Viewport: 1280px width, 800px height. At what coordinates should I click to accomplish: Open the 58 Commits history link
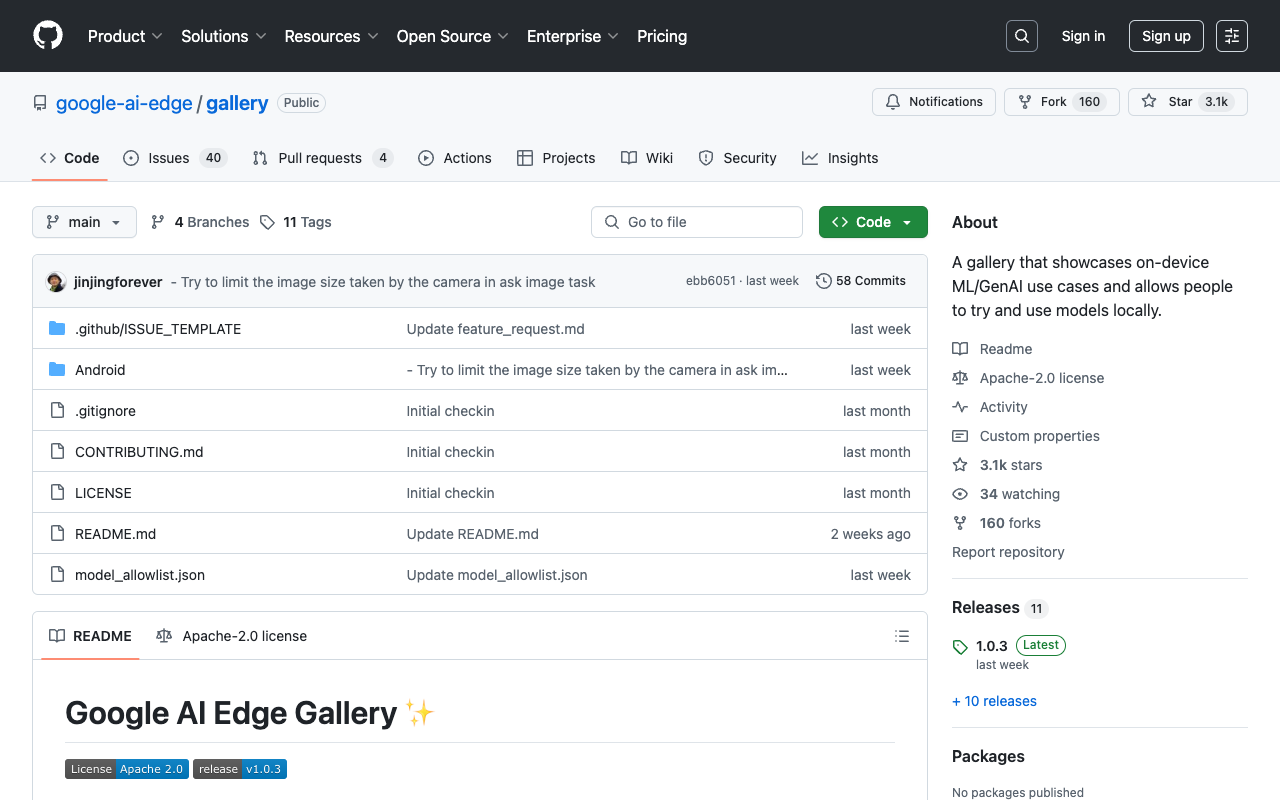pyautogui.click(x=861, y=281)
